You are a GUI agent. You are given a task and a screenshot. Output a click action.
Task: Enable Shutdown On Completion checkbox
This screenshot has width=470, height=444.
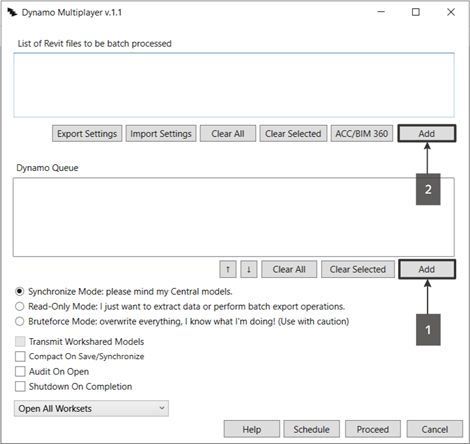coord(20,386)
